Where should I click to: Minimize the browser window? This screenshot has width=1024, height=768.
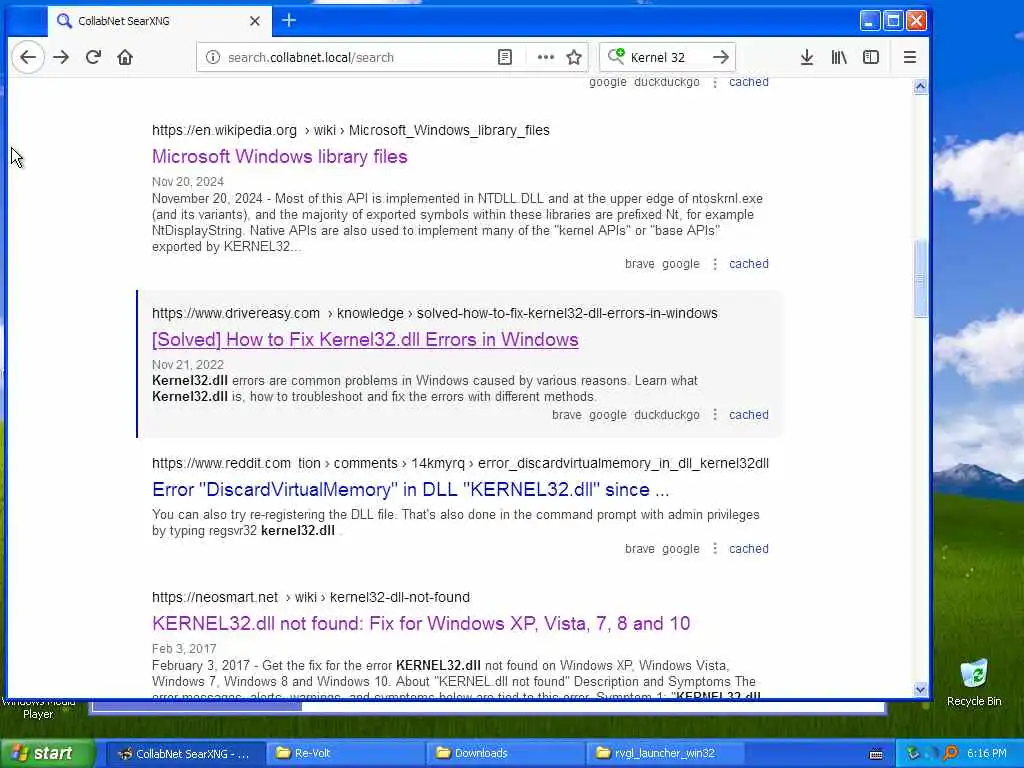coord(869,21)
